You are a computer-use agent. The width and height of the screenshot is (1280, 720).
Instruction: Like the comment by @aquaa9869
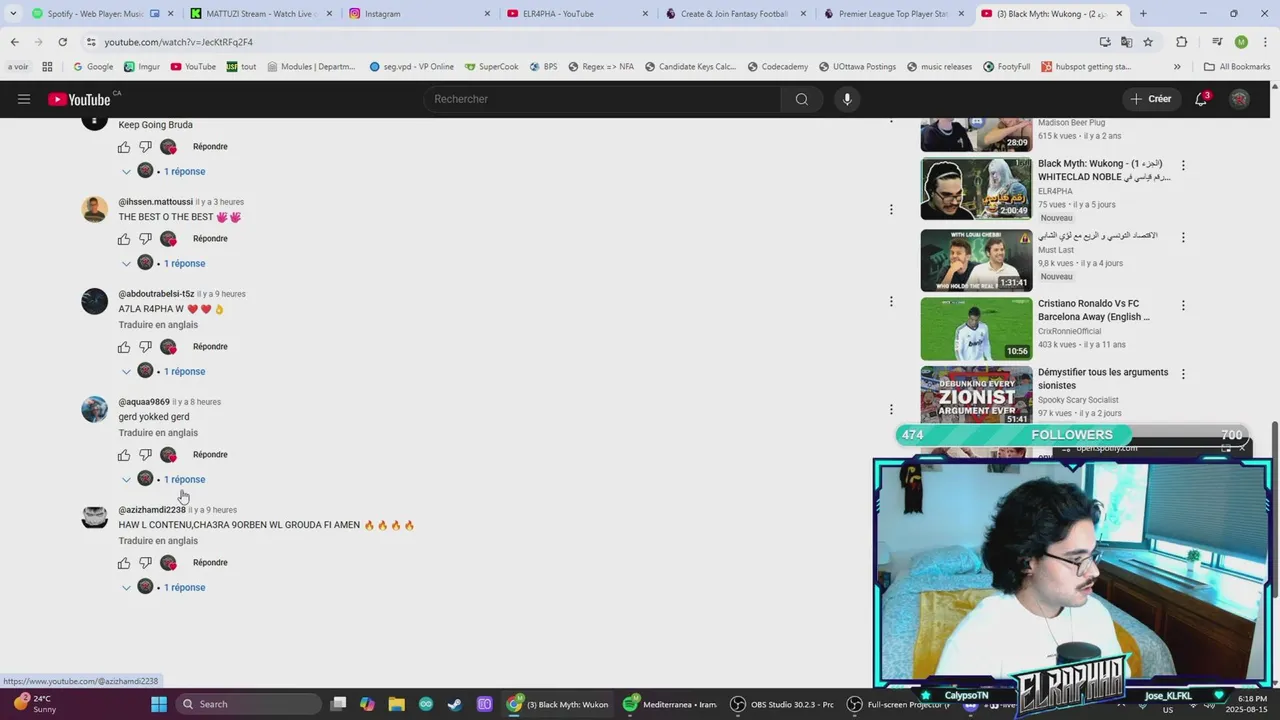coord(124,455)
